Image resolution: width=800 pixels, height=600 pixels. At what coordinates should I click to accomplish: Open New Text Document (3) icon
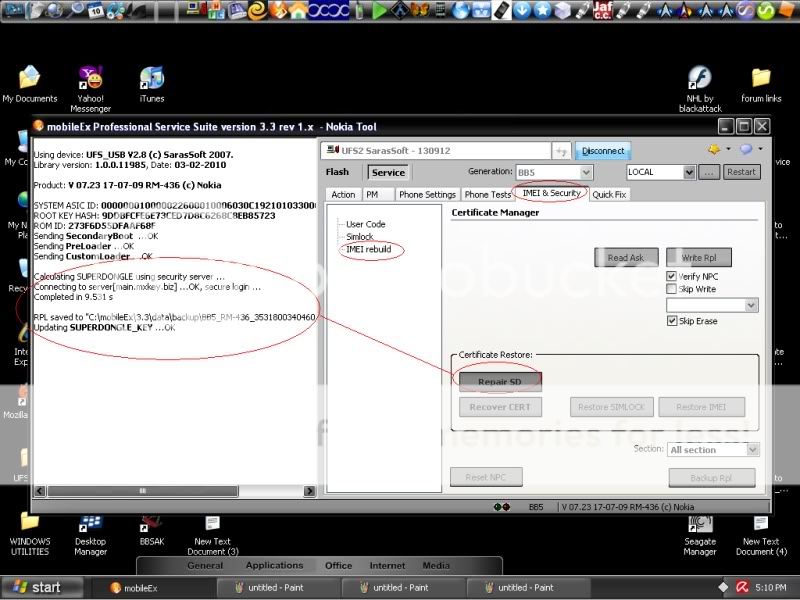213,536
